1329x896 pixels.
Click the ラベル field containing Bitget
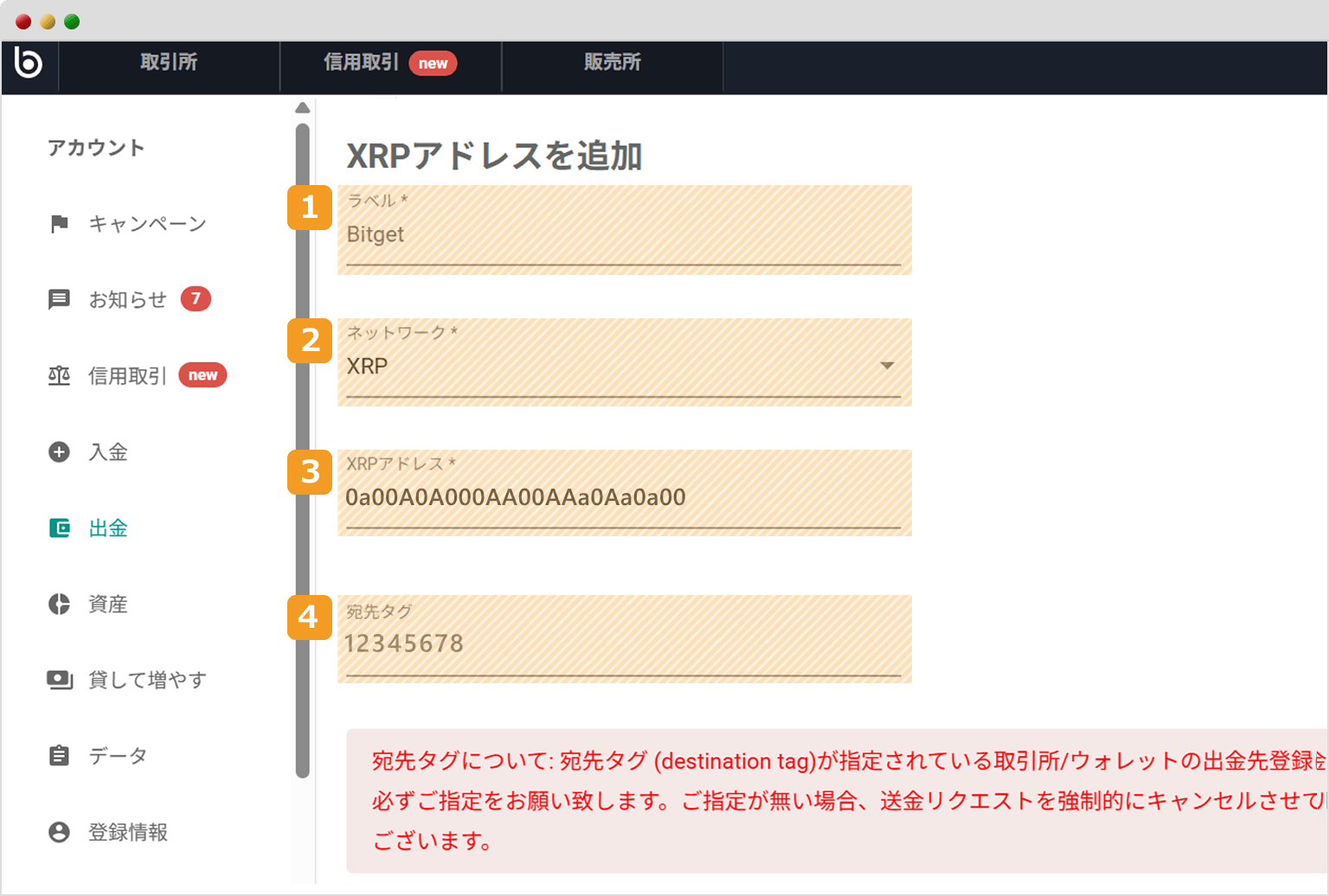(606, 234)
